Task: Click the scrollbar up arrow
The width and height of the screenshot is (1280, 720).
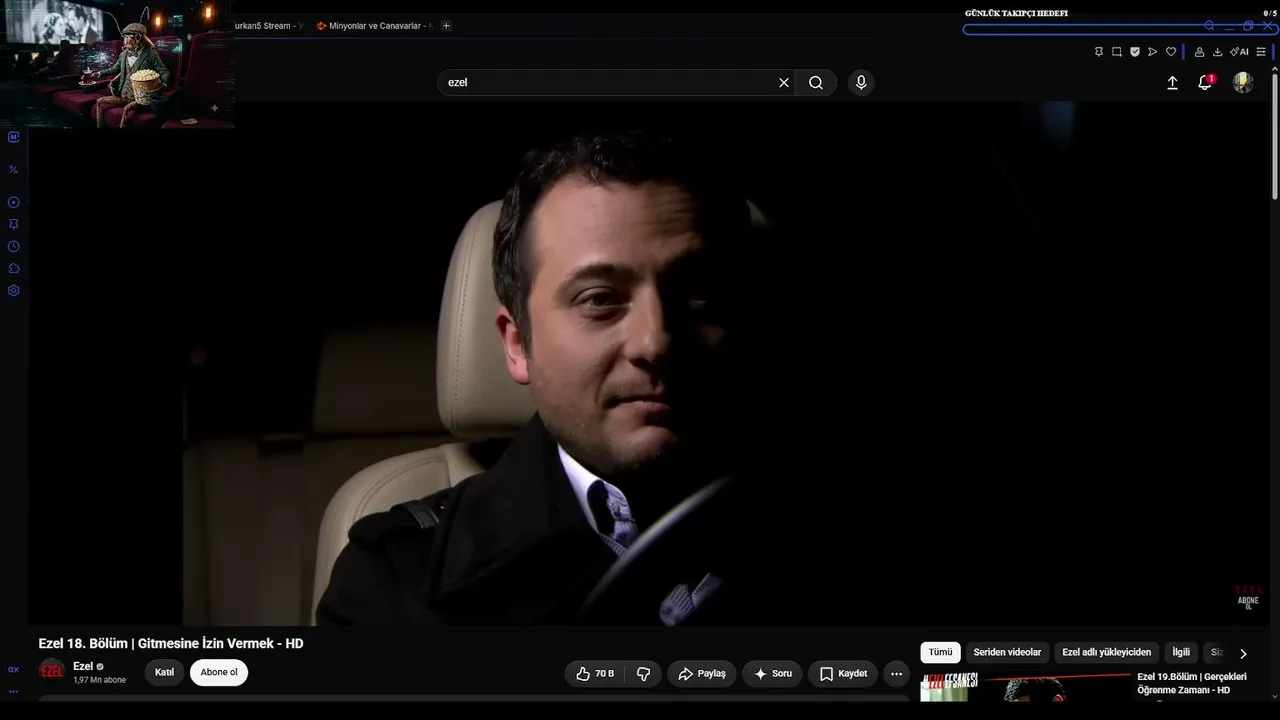Action: click(1275, 69)
